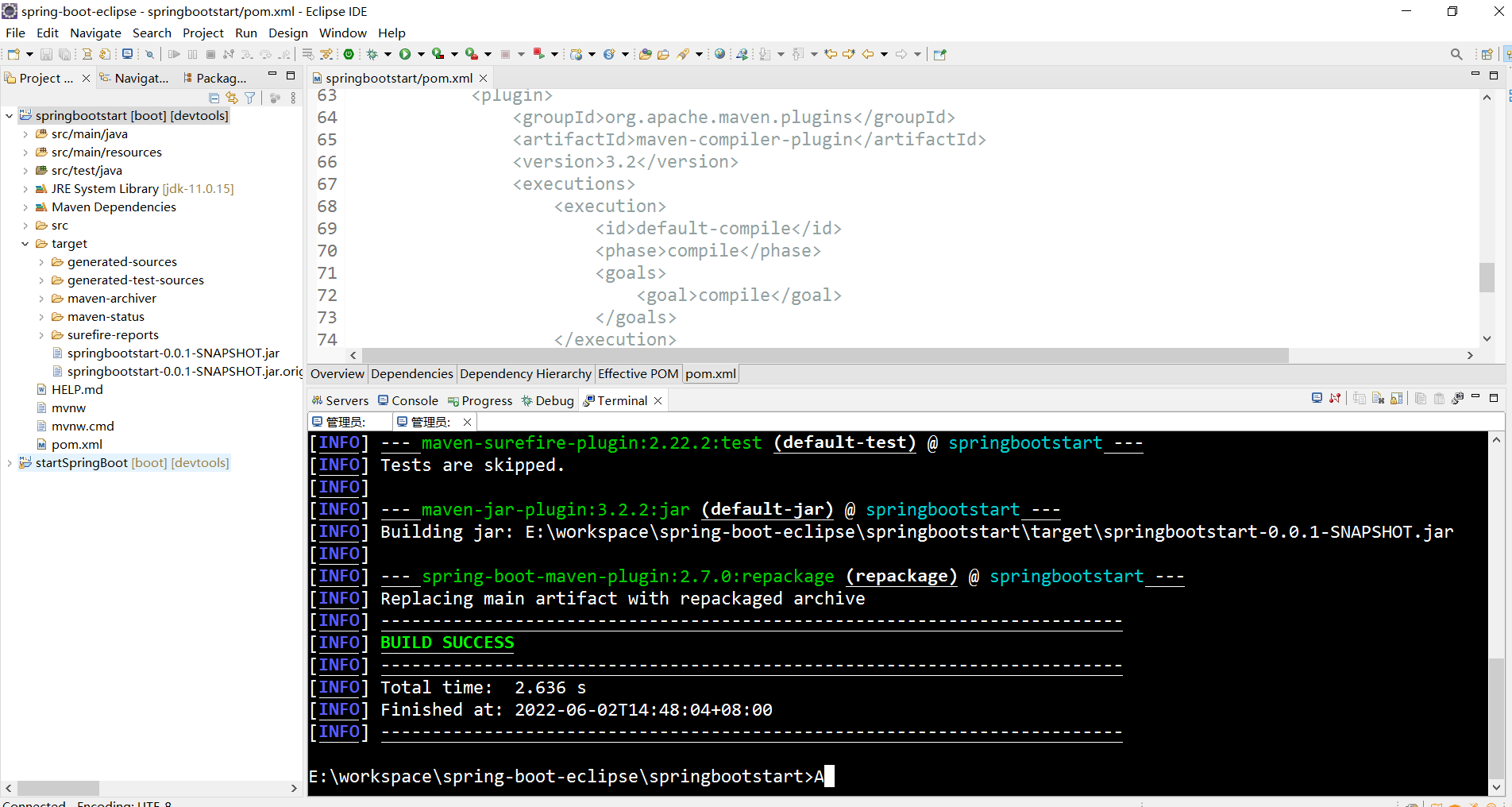
Task: Click the Project Explorer horizontal scrollbar thumb
Action: [58, 788]
